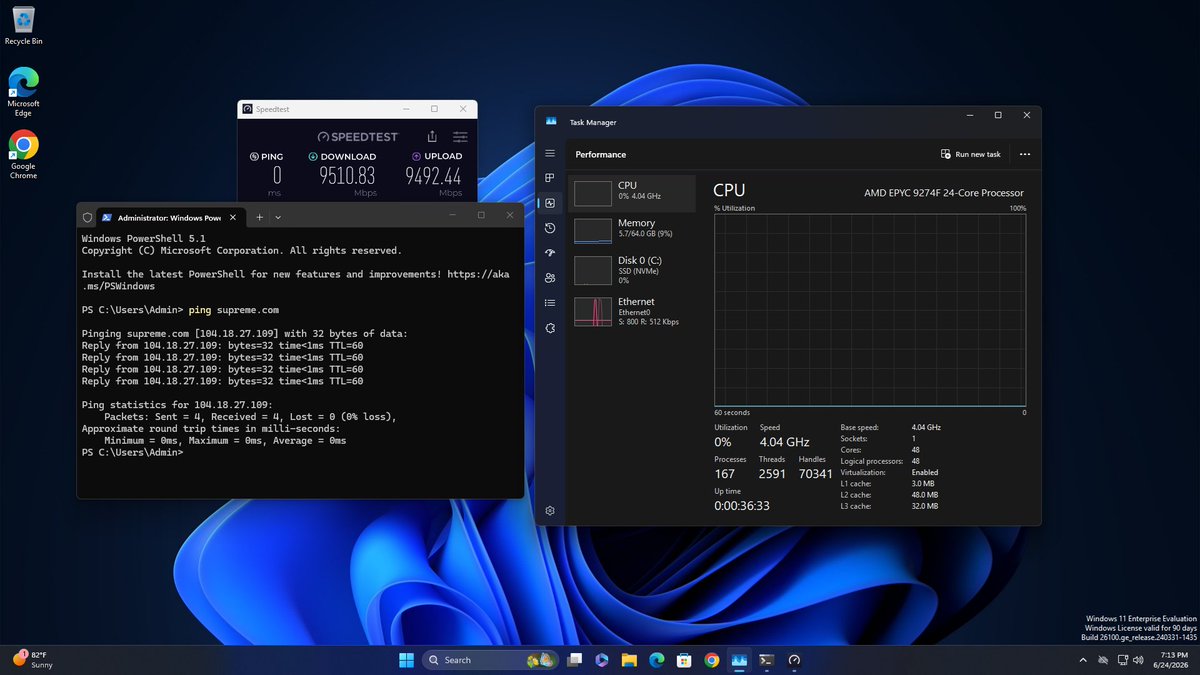This screenshot has height=675, width=1200.
Task: Click the taskbar Search box
Action: coord(490,660)
